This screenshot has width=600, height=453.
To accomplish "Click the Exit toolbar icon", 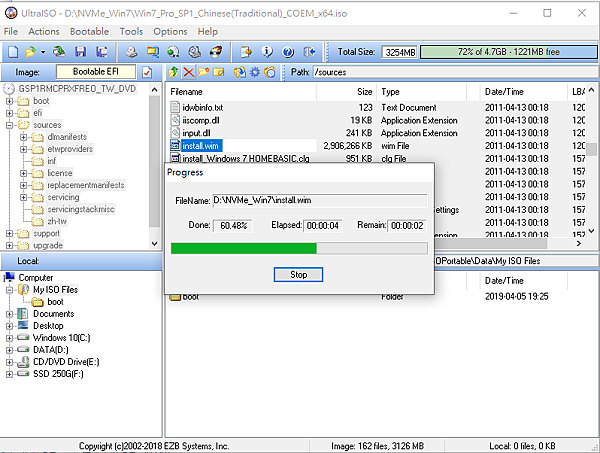I will [309, 52].
